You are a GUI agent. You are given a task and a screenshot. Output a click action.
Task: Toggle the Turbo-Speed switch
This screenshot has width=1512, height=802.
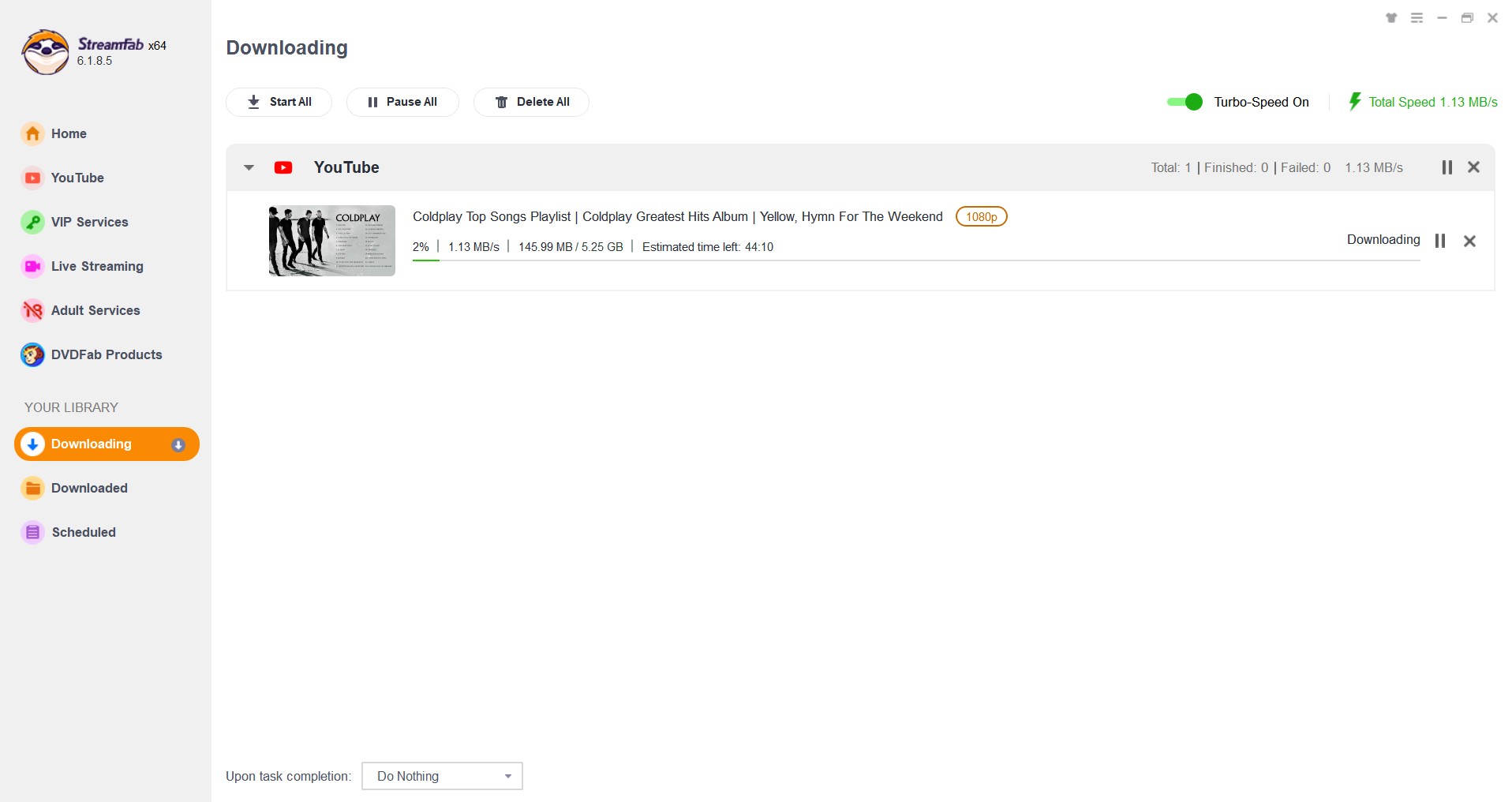point(1185,102)
